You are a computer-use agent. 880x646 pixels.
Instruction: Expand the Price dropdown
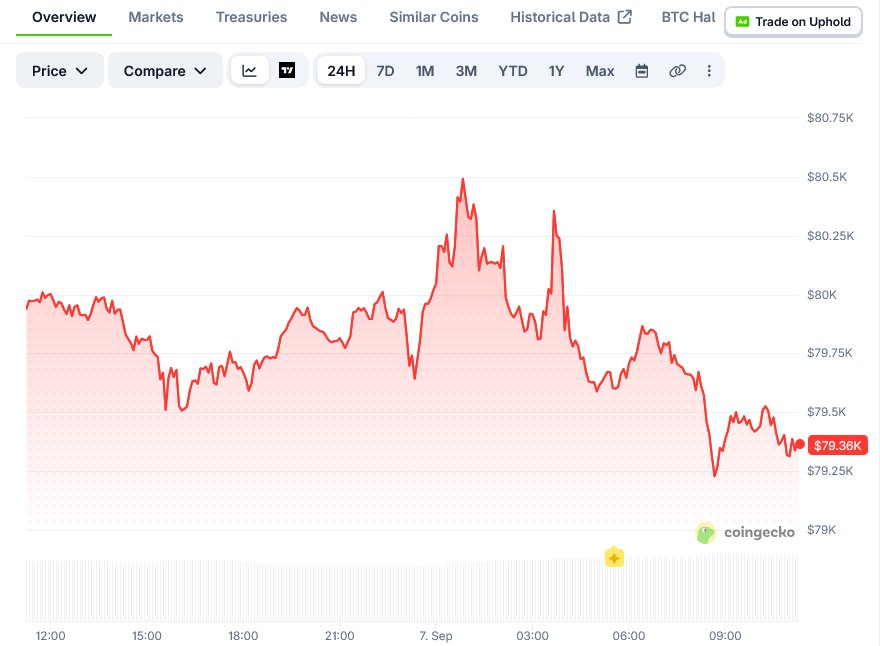pos(59,71)
